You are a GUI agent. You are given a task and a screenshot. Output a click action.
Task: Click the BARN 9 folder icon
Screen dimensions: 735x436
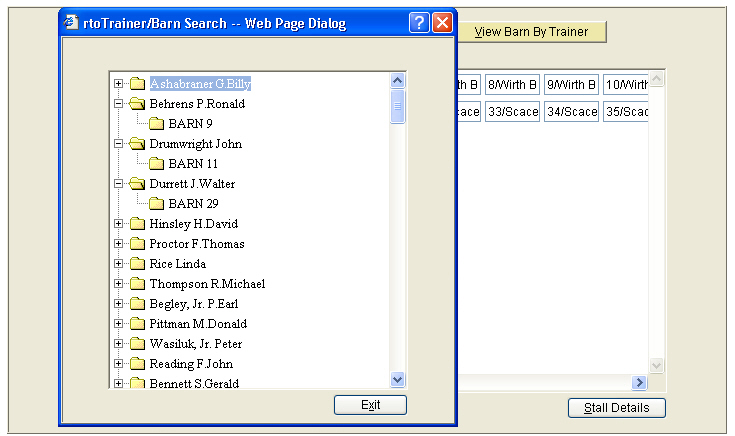pos(157,124)
